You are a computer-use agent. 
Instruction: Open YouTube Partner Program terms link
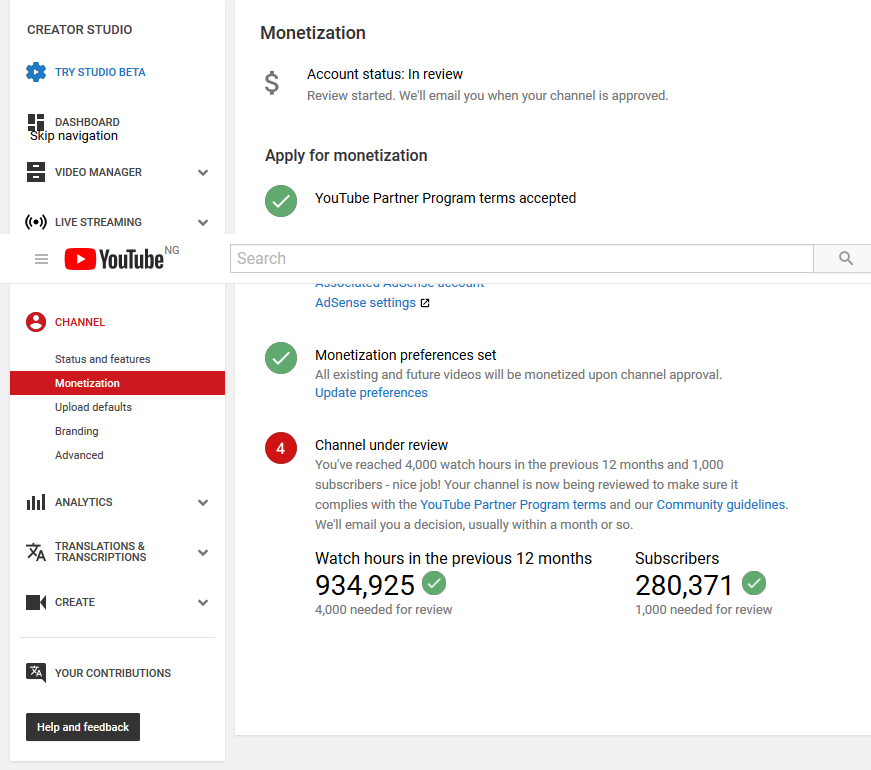click(x=513, y=504)
